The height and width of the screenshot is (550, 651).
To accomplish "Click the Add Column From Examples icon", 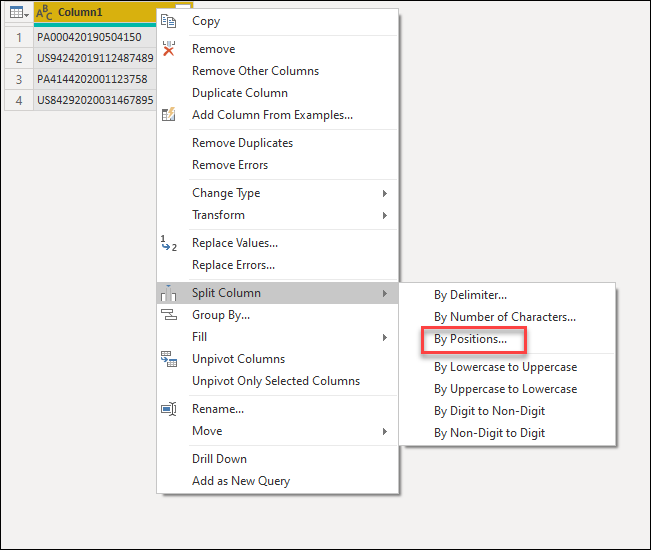I will click(169, 115).
